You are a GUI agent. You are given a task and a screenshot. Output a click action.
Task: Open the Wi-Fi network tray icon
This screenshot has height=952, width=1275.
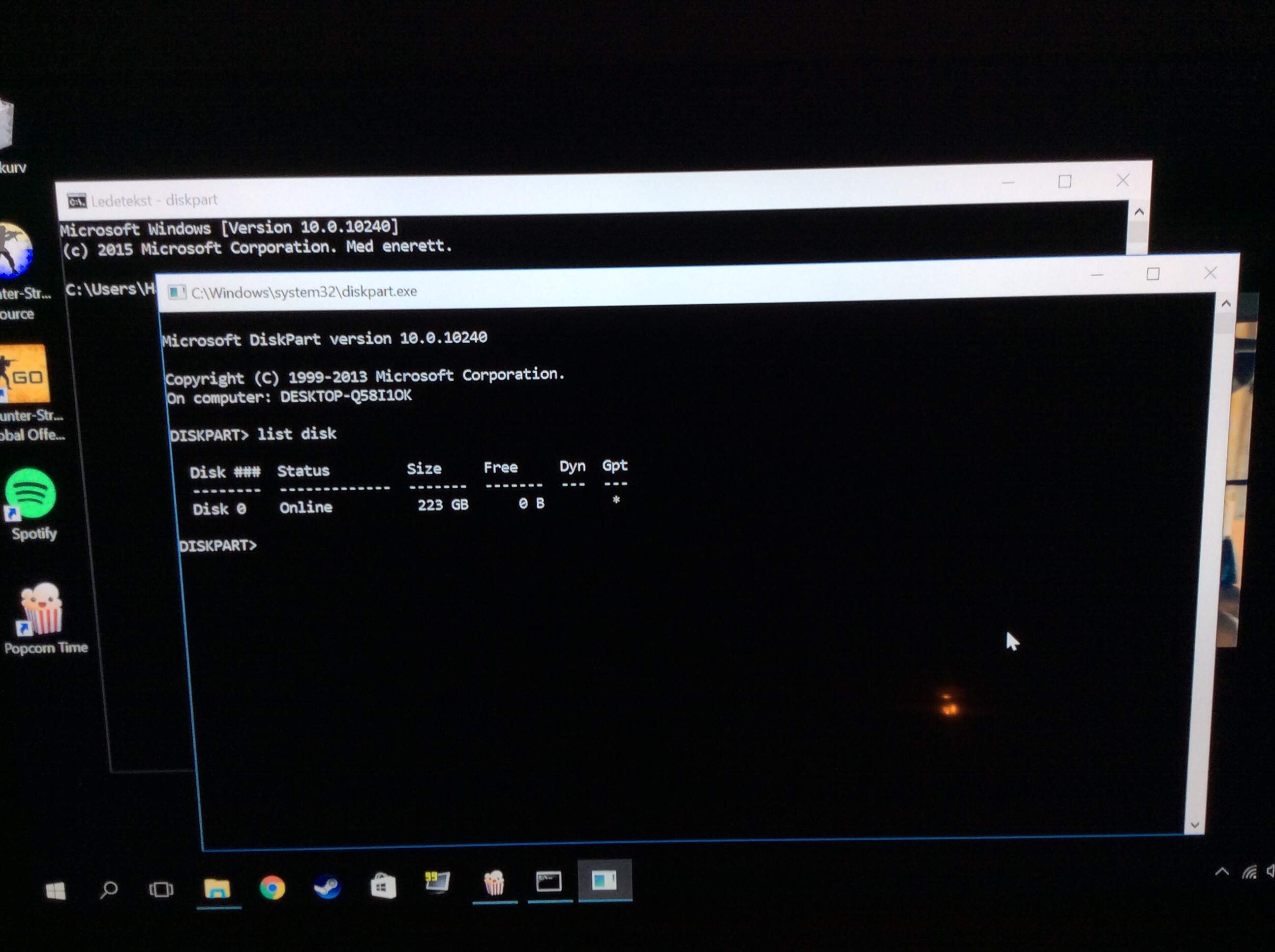point(1249,872)
